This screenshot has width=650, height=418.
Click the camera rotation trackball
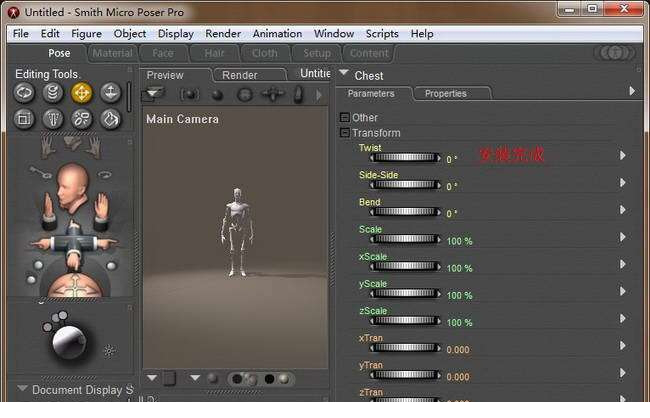click(75, 285)
